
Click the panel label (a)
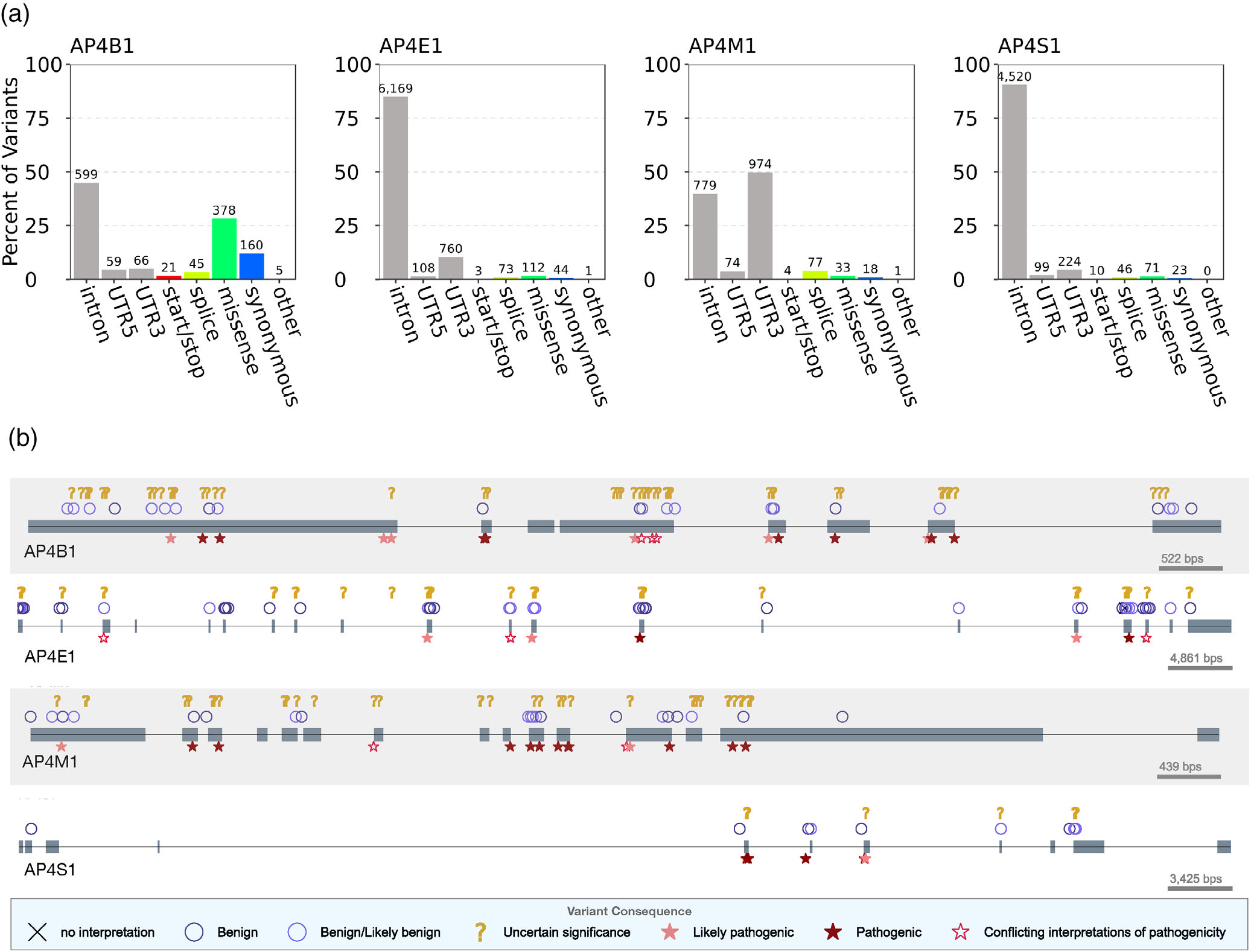[15, 13]
